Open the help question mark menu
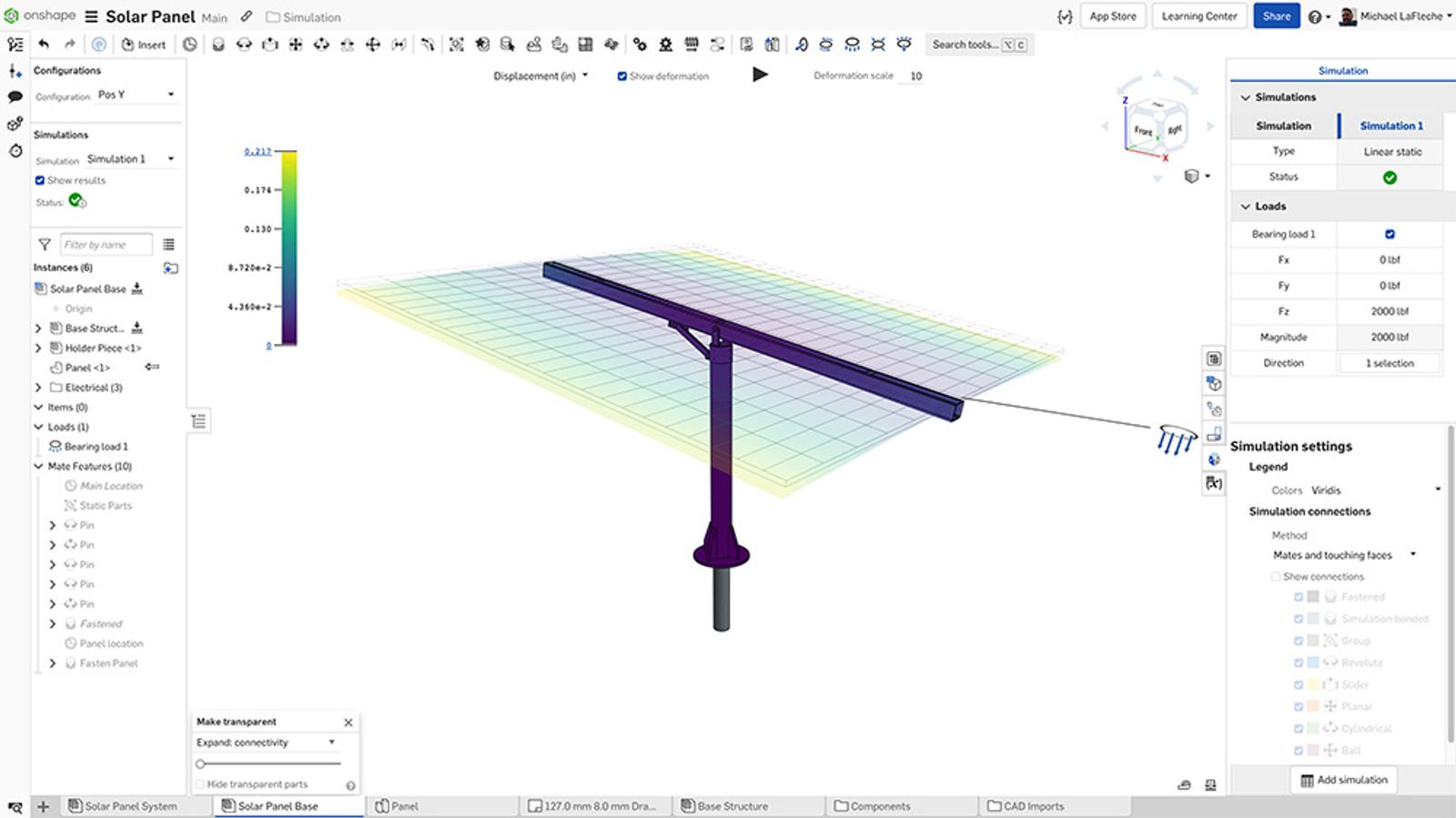This screenshot has height=818, width=1456. (x=1314, y=16)
